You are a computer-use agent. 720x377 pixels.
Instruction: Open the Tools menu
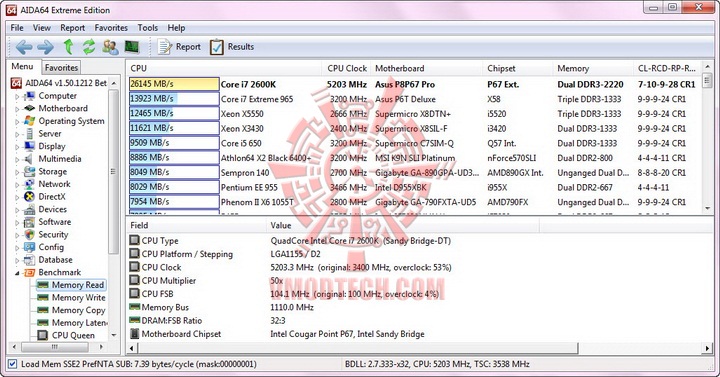(147, 28)
